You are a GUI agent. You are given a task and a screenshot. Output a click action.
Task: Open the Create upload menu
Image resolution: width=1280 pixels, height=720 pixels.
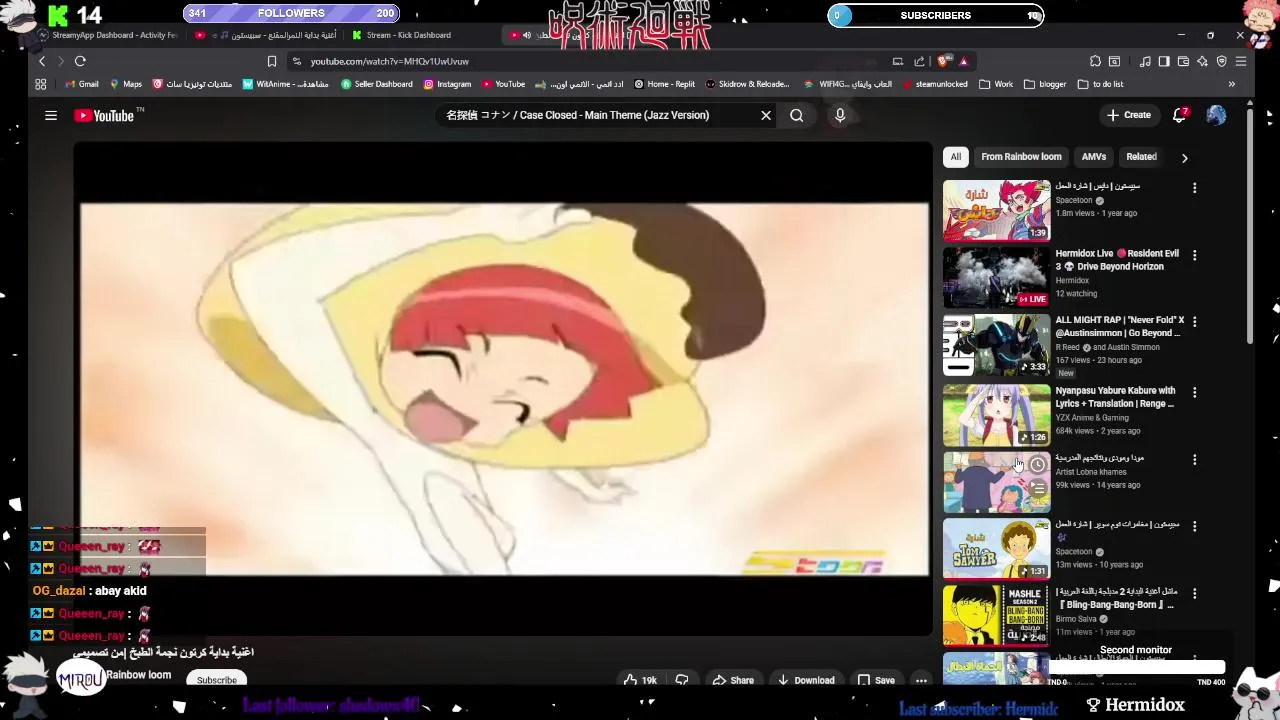[x=1129, y=115]
